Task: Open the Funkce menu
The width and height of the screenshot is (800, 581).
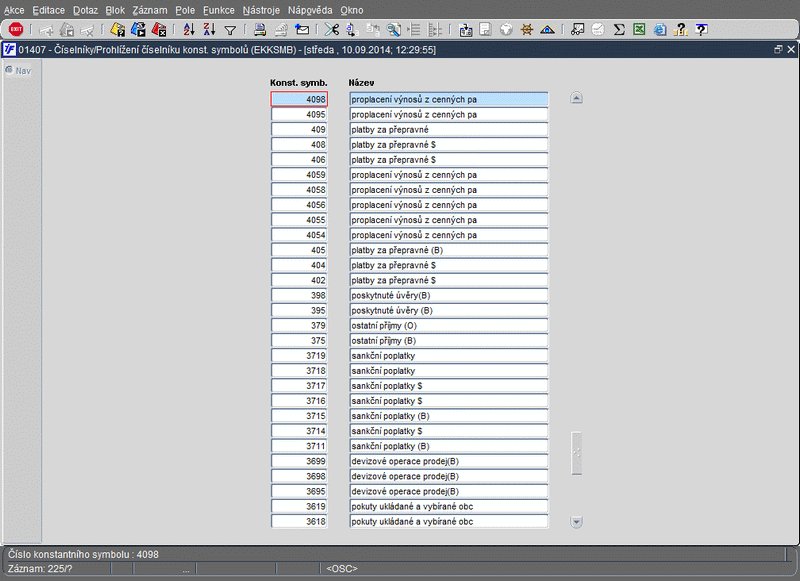Action: coord(218,10)
